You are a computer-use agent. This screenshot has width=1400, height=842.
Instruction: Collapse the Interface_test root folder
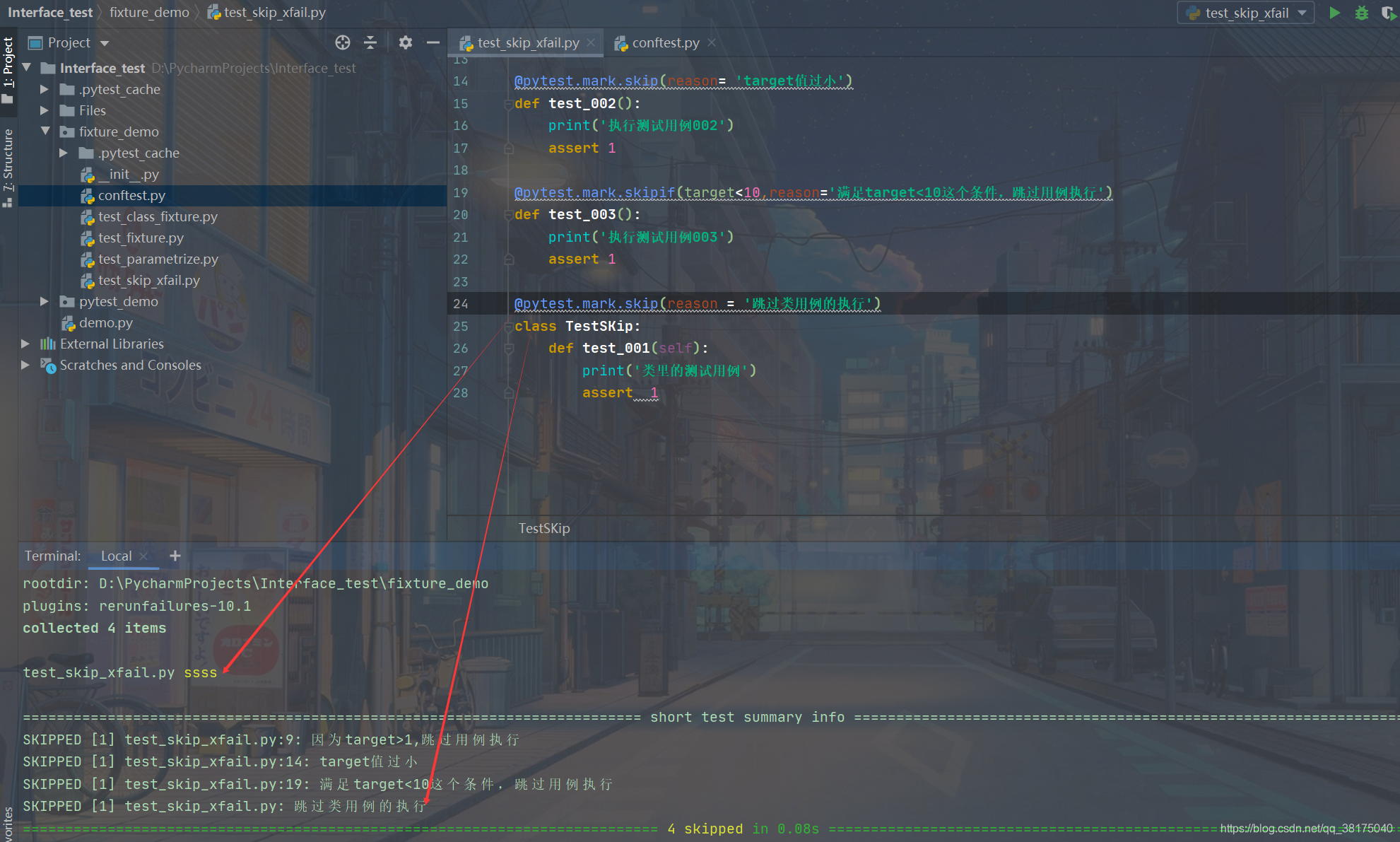coord(27,68)
